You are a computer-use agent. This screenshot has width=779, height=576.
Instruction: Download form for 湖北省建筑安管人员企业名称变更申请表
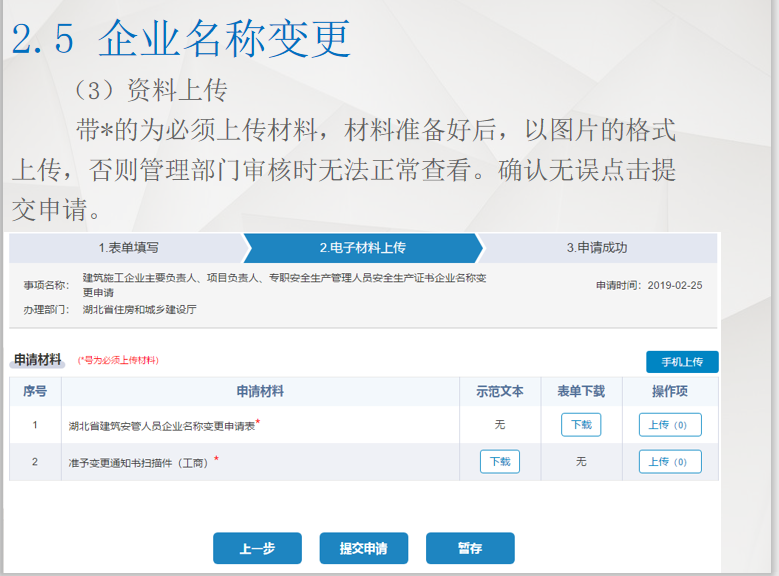pos(581,425)
